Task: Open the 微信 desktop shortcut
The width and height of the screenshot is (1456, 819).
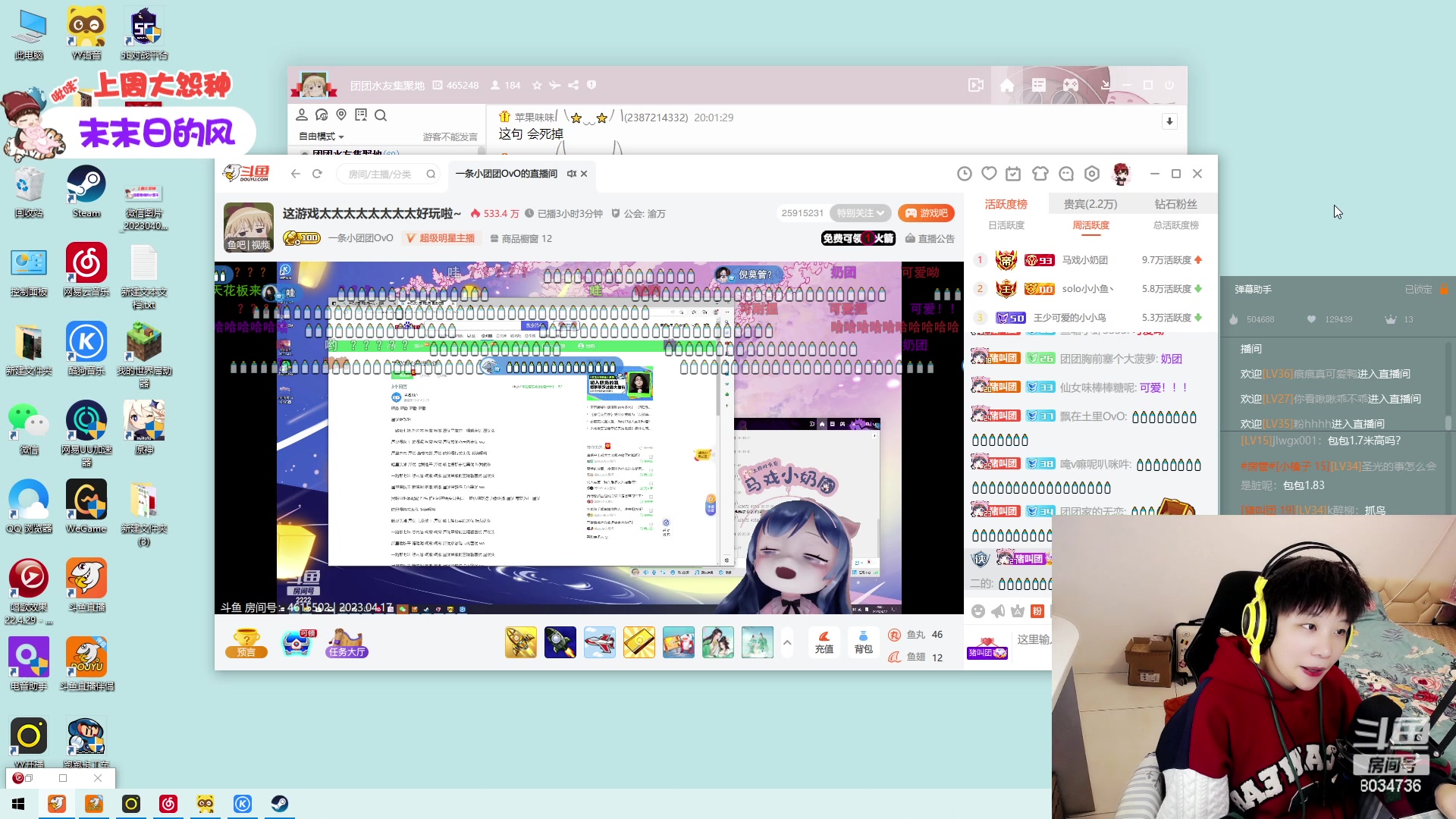Action: coord(29,428)
